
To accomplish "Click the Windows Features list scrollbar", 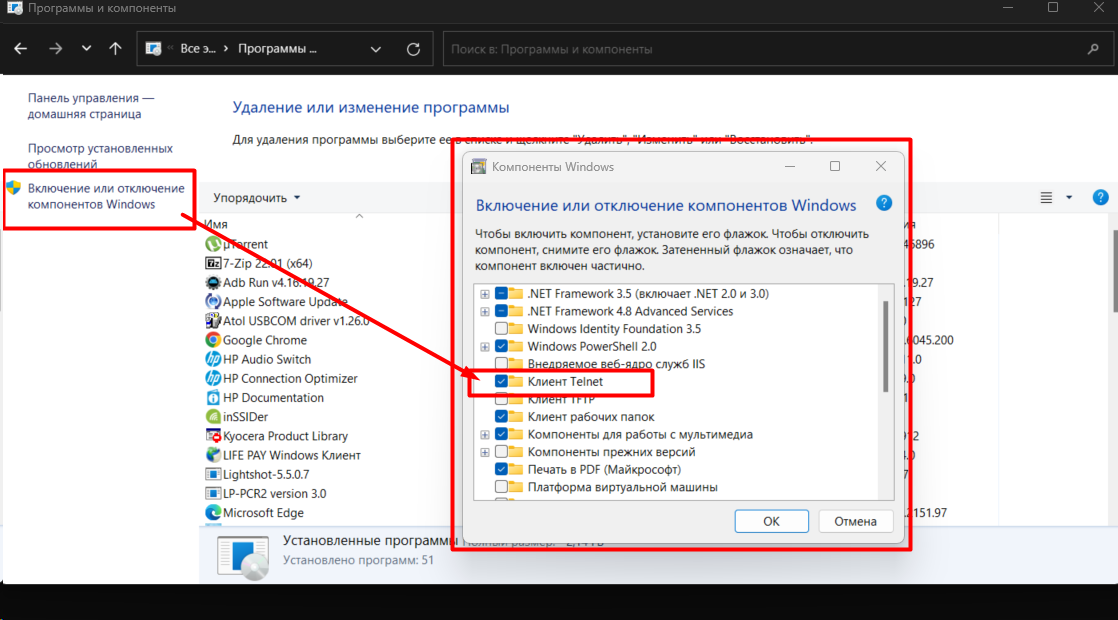I will point(886,346).
